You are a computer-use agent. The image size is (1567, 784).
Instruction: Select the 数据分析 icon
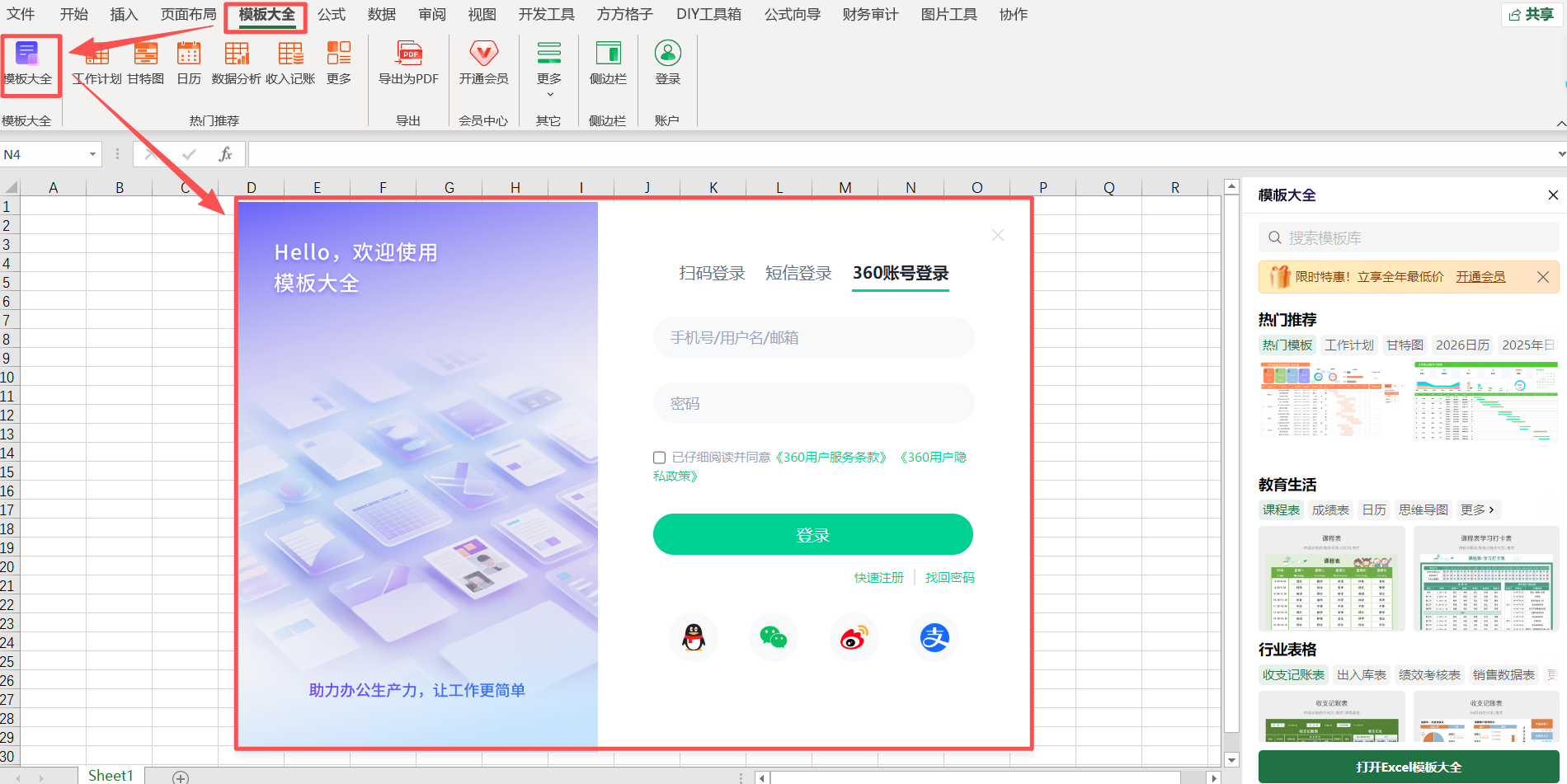point(237,64)
